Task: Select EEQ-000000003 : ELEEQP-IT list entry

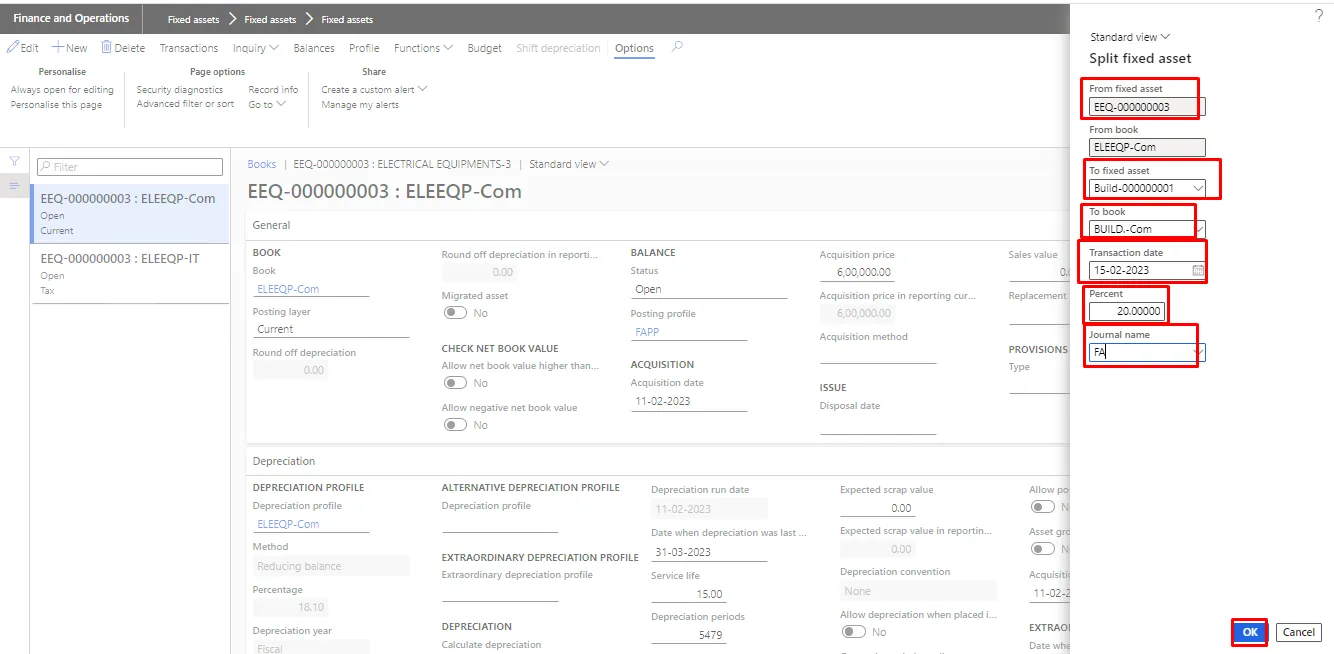Action: pyautogui.click(x=131, y=273)
